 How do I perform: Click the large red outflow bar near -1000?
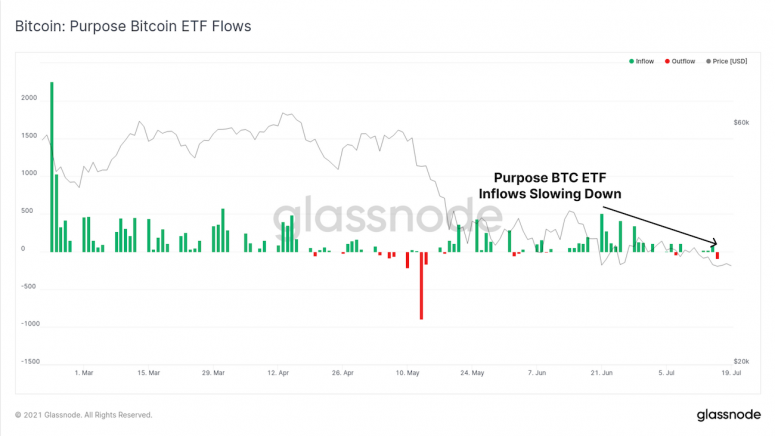pyautogui.click(x=422, y=286)
